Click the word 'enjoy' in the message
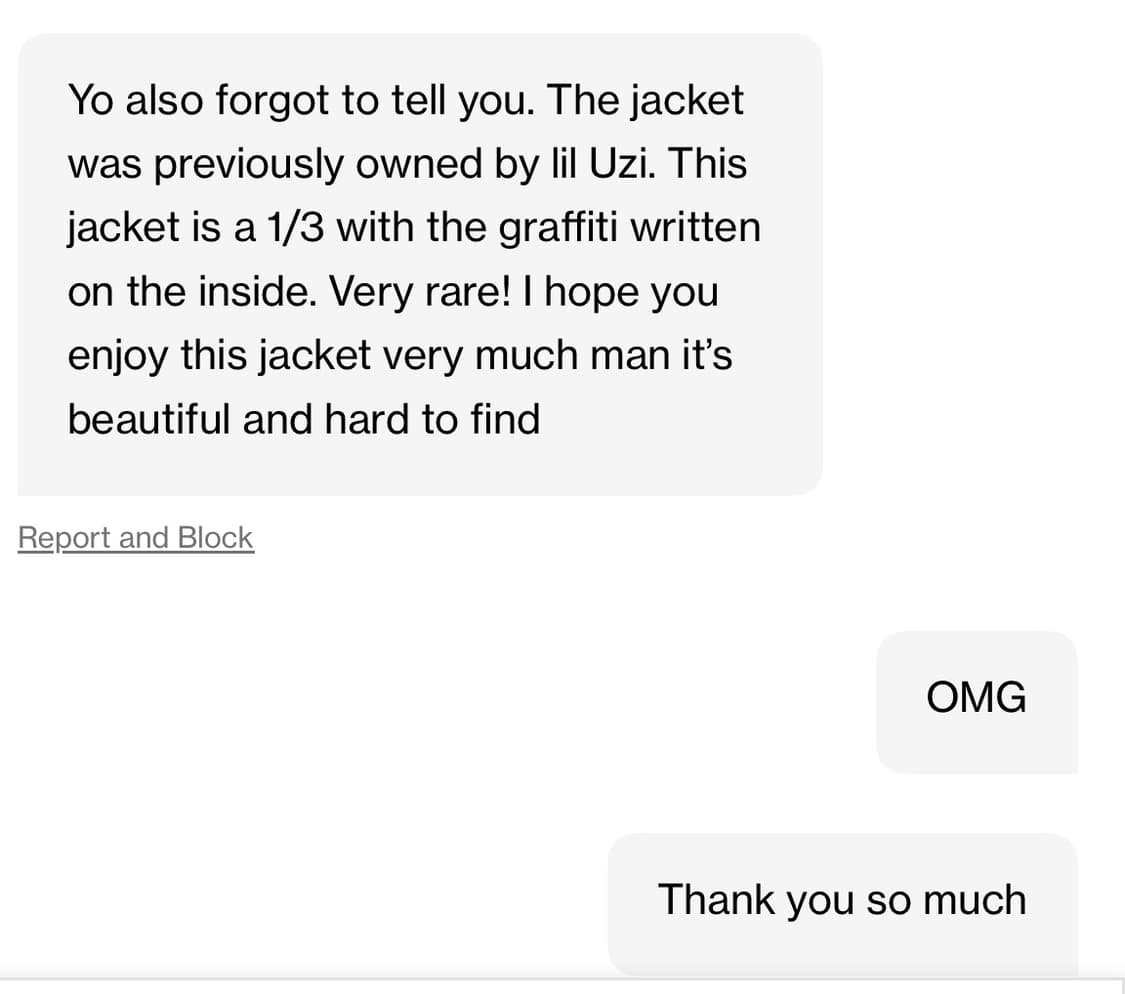The height and width of the screenshot is (994, 1125). (x=118, y=356)
